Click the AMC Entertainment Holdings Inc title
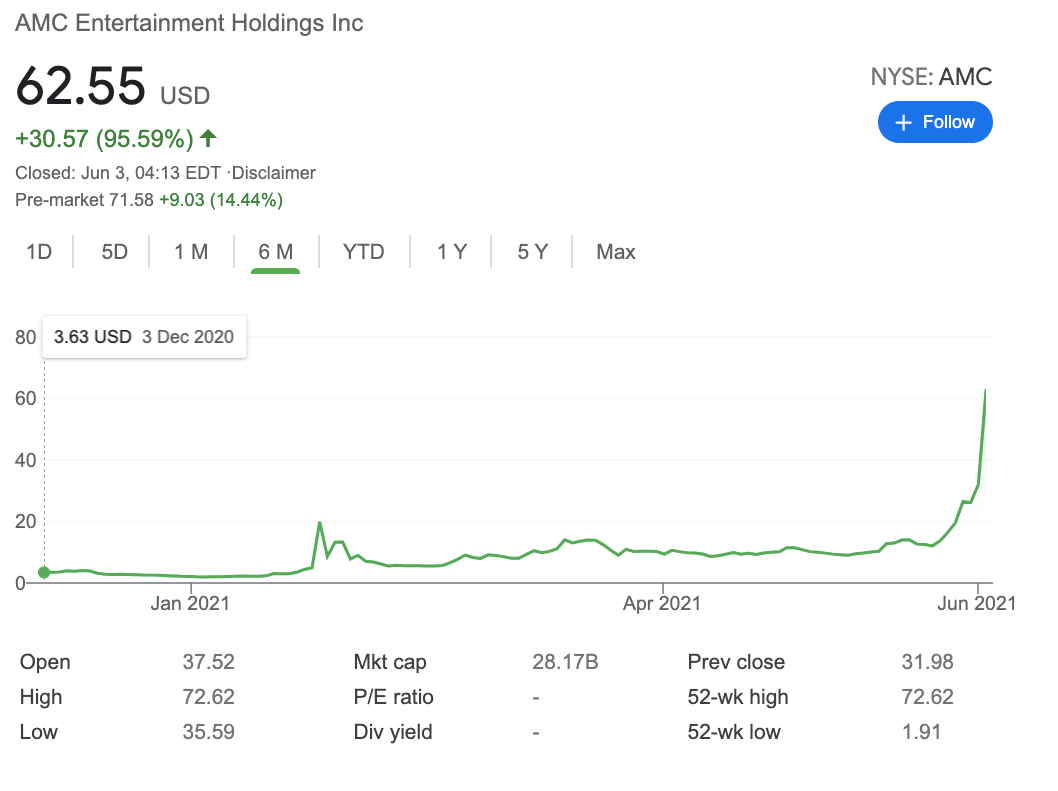Screen dimensions: 1058x791 click(189, 23)
